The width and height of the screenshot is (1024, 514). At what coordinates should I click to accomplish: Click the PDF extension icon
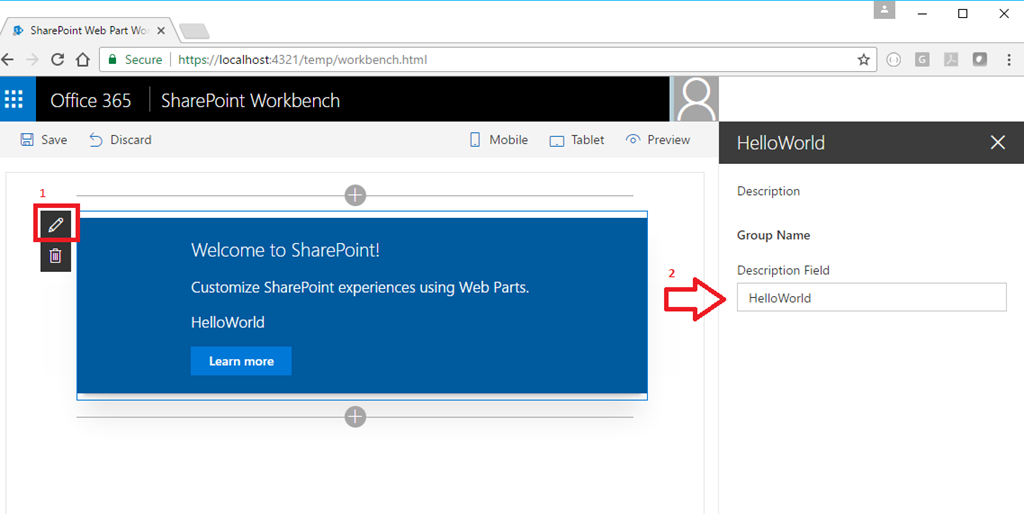[951, 59]
